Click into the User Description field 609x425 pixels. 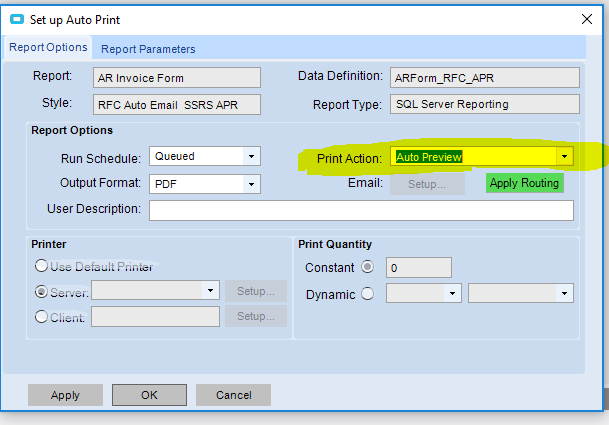tap(361, 210)
